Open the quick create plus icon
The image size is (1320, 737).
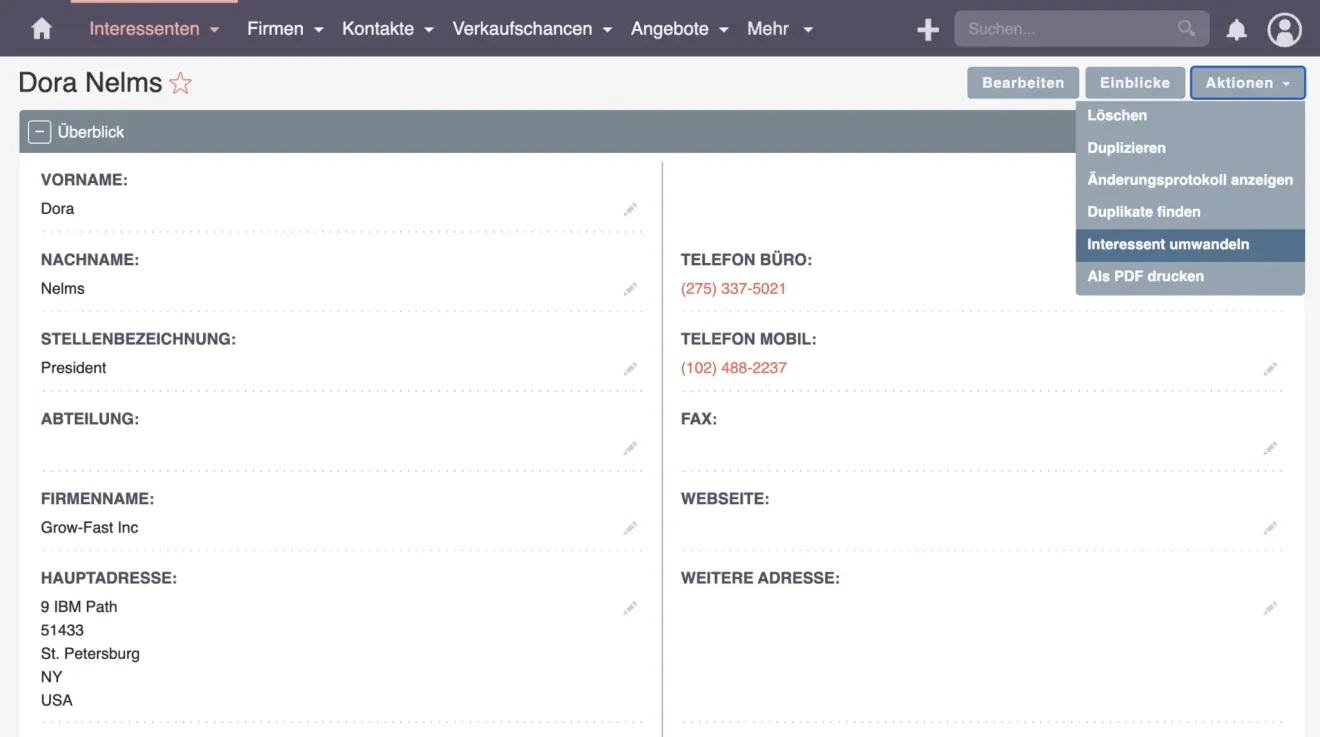[x=927, y=28]
